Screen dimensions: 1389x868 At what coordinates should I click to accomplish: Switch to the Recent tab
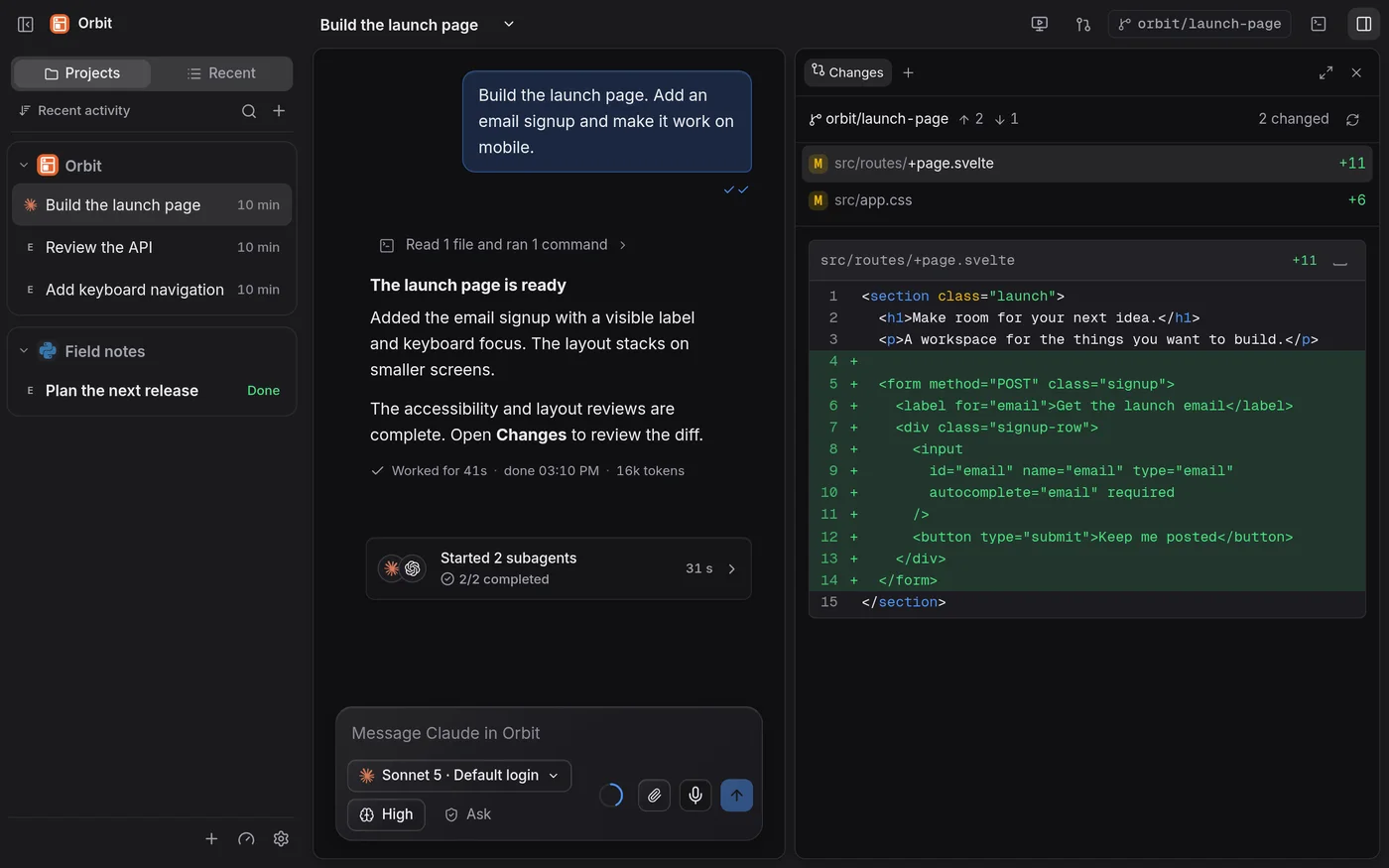click(x=221, y=73)
